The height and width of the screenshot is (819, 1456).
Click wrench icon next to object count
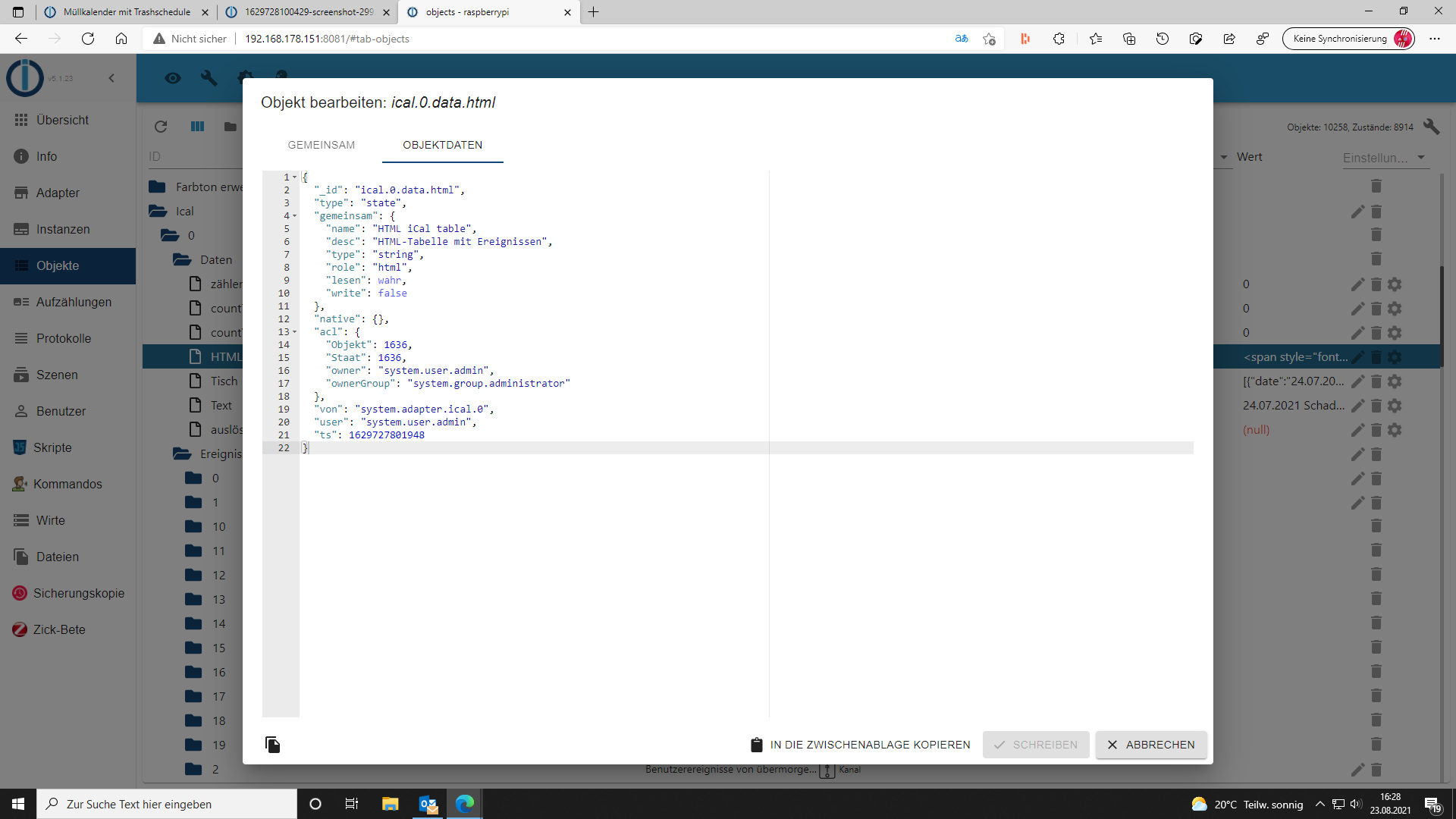point(1431,127)
